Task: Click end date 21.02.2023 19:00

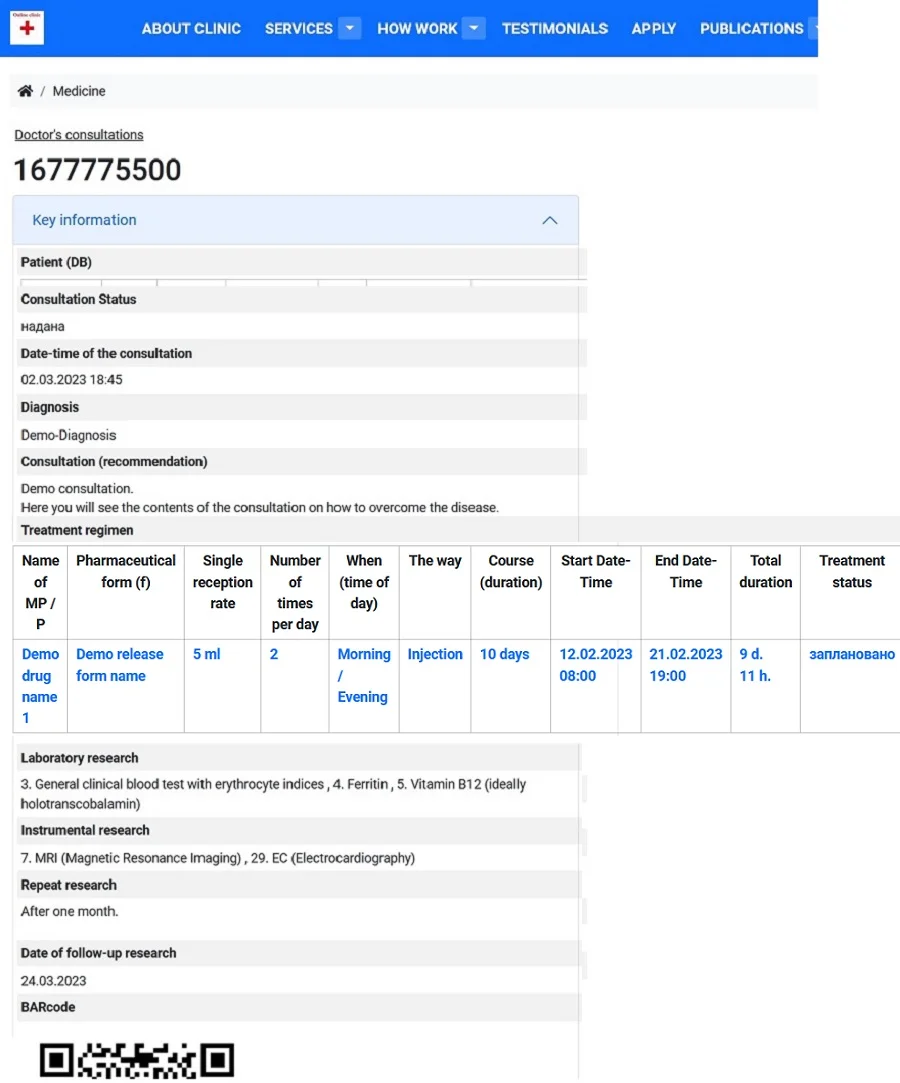Action: point(685,664)
